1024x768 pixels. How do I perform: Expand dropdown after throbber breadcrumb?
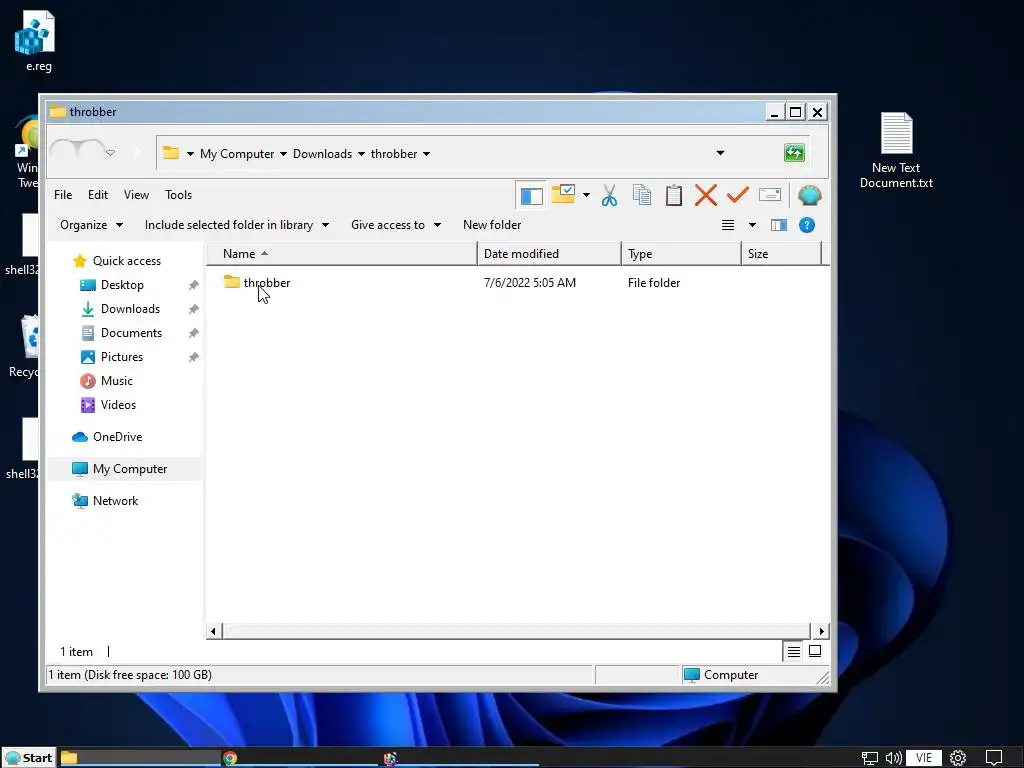coord(426,154)
